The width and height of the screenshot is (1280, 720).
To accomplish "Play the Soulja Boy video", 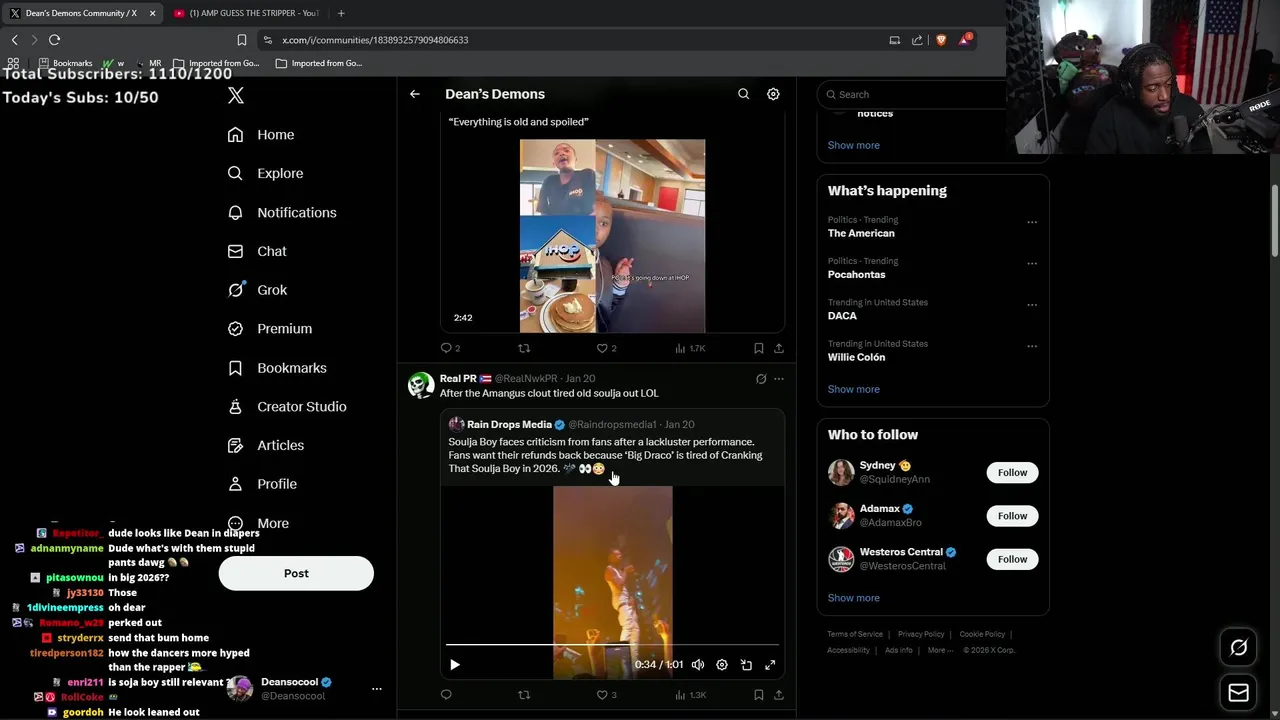I will pyautogui.click(x=455, y=665).
